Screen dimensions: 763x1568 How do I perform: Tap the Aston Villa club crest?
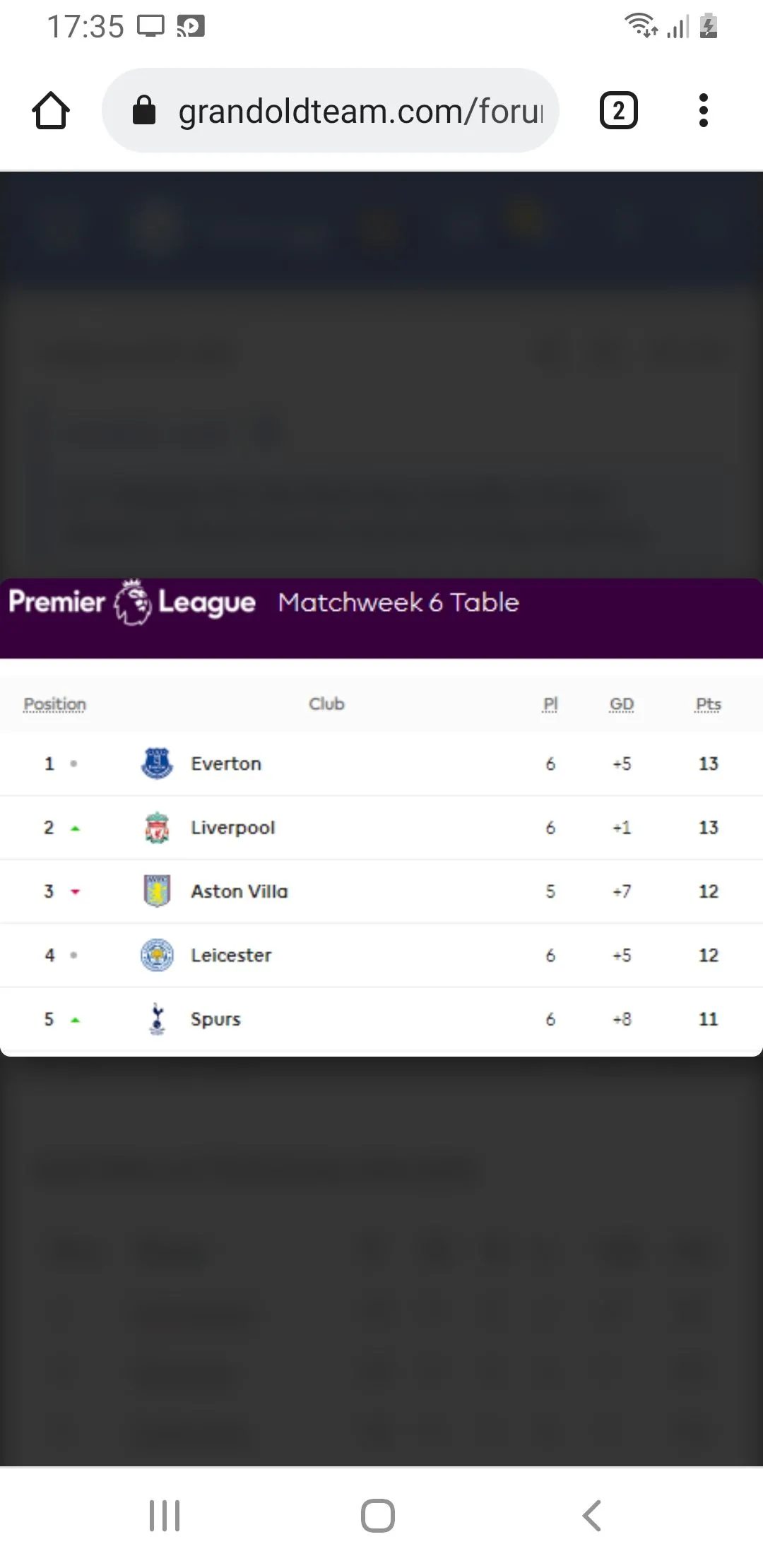(157, 891)
